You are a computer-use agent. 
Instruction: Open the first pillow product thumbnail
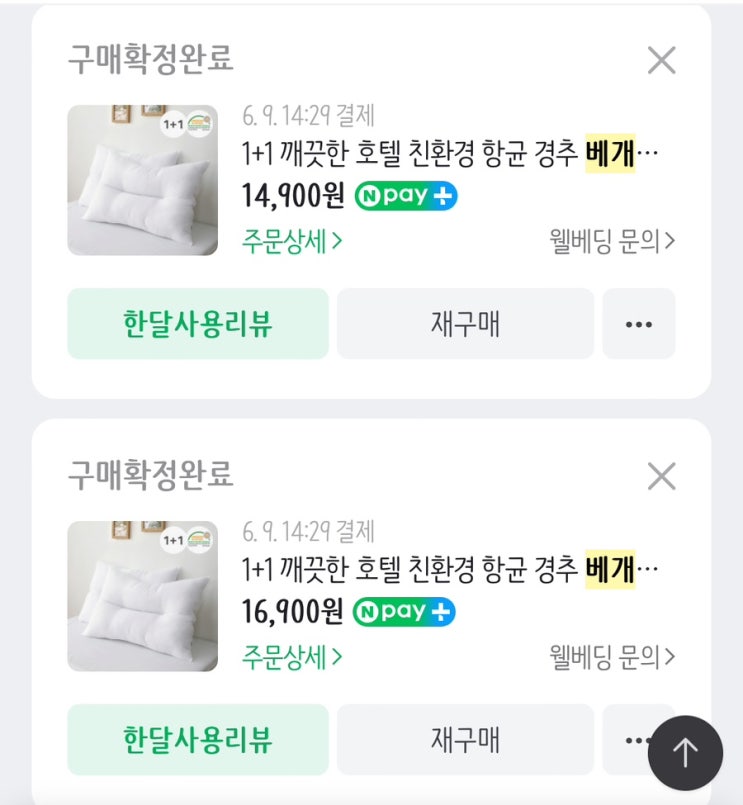[x=142, y=180]
